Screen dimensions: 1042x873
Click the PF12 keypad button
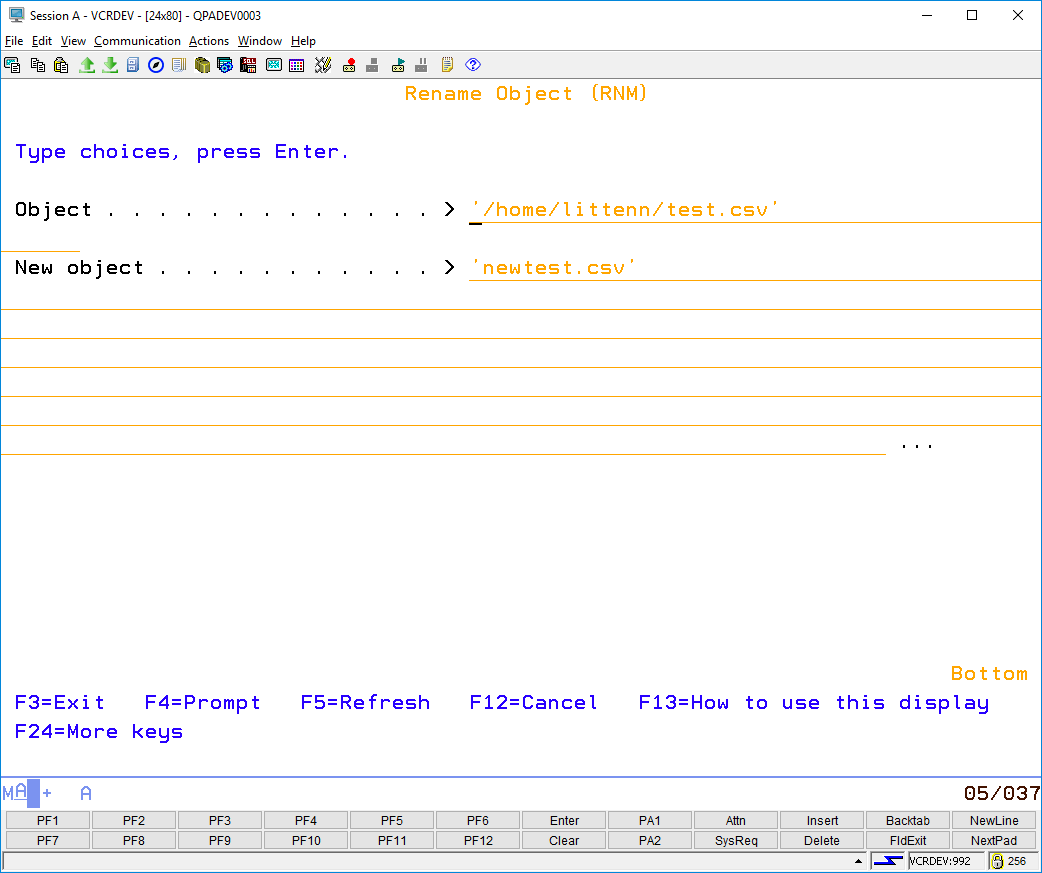click(x=478, y=840)
